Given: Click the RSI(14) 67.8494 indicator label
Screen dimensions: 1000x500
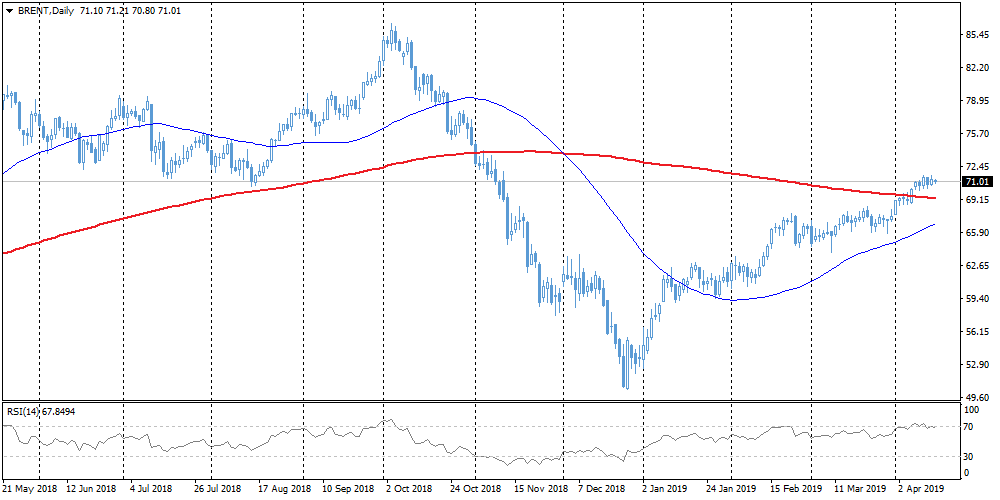Looking at the screenshot, I should tap(41, 411).
